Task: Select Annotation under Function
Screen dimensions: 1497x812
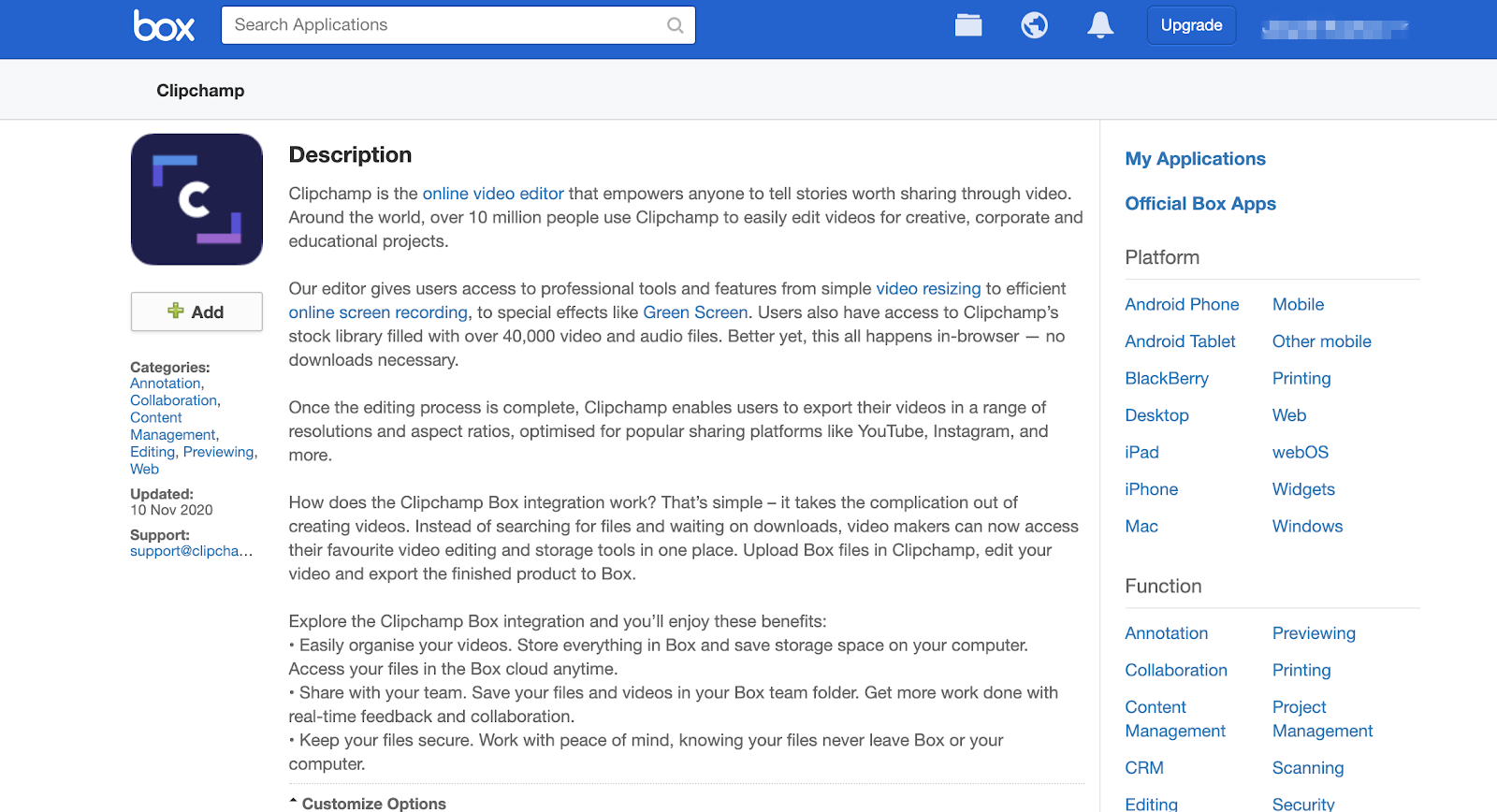Action: (1166, 633)
